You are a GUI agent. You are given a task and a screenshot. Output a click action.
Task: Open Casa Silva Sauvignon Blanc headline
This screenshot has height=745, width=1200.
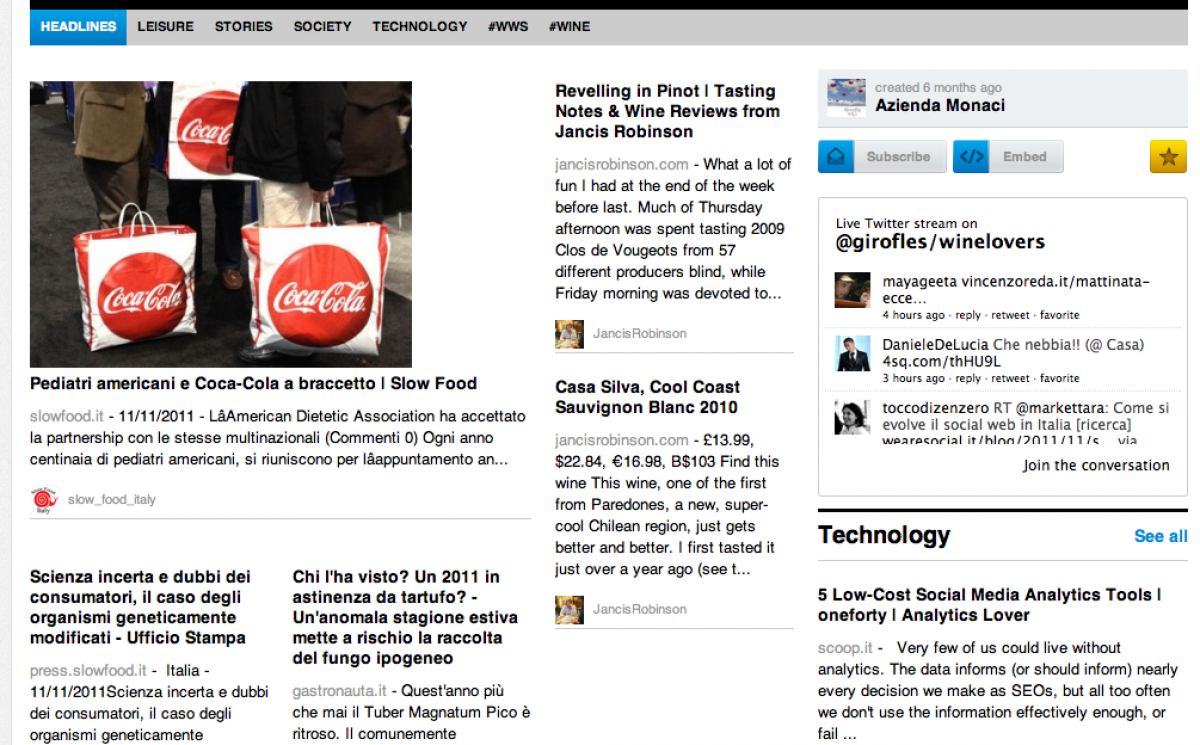pos(648,397)
